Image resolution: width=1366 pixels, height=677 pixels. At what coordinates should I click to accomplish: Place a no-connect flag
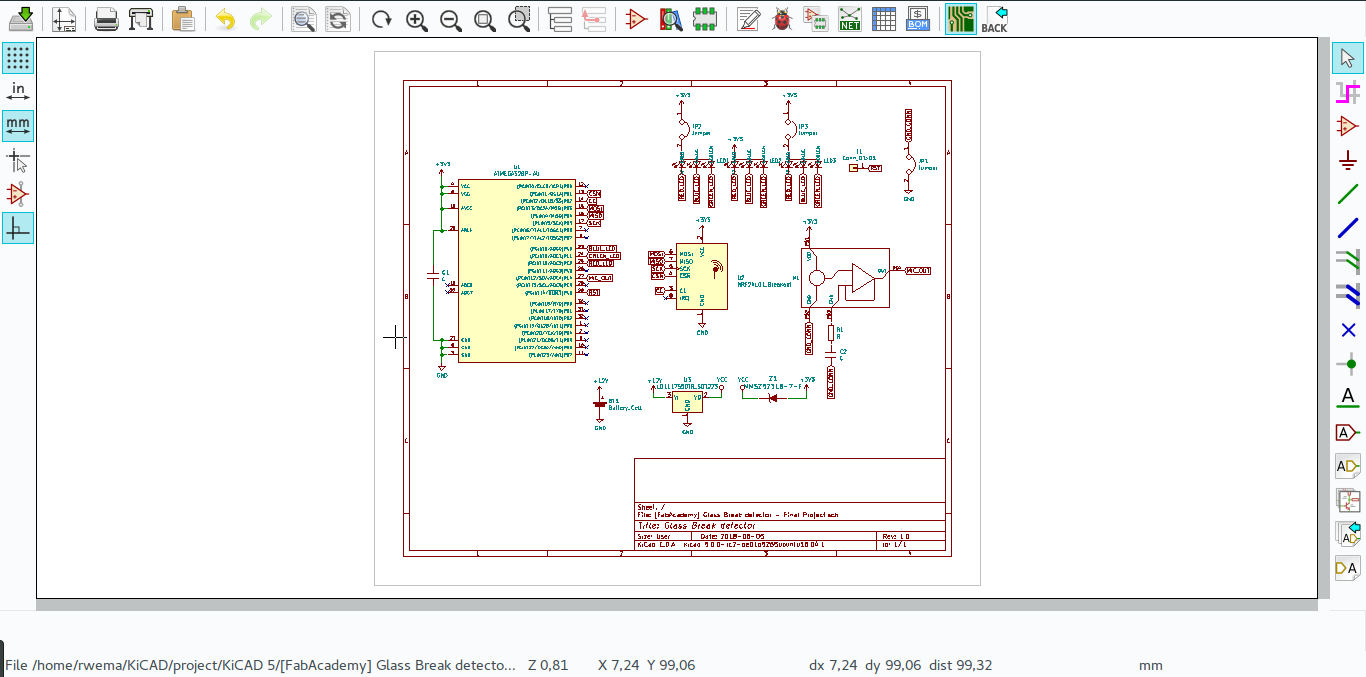point(1349,329)
